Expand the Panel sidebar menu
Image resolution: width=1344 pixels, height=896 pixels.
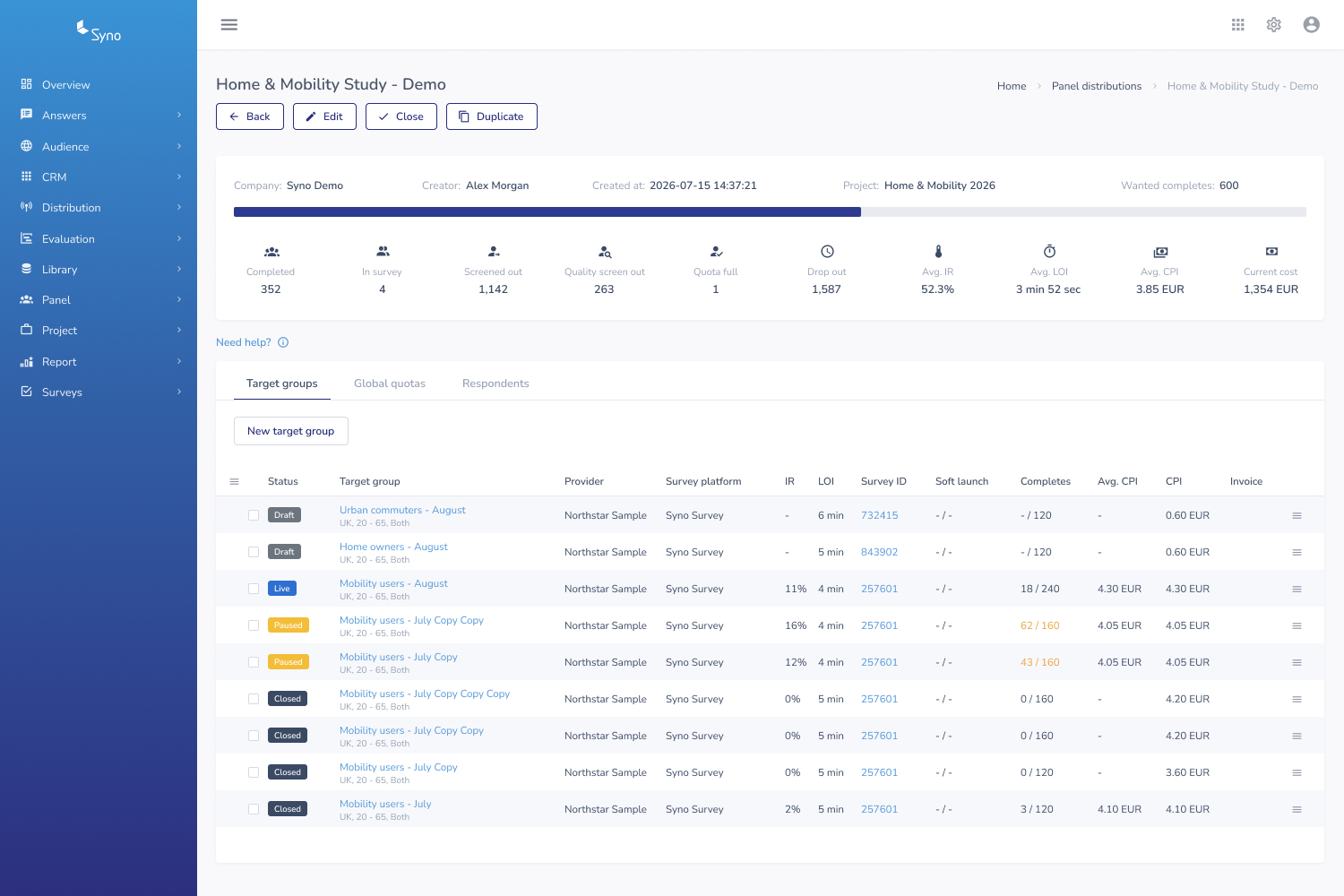99,300
